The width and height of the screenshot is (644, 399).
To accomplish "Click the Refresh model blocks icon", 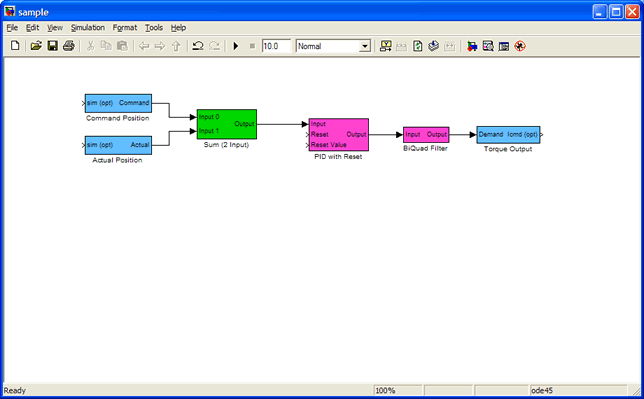I will (x=417, y=46).
